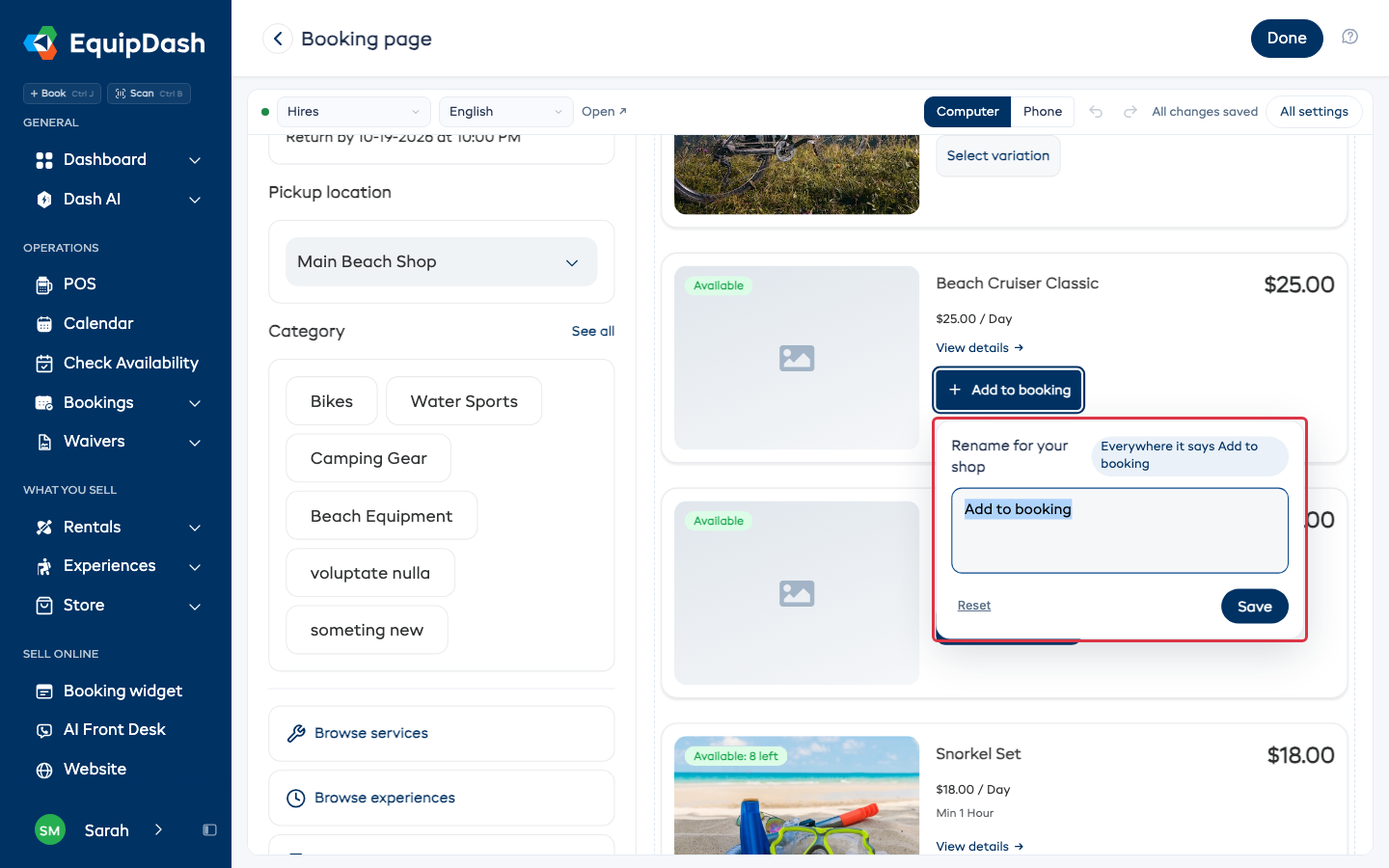Open AI Front Desk in the sidebar
1389x868 pixels.
tap(116, 730)
